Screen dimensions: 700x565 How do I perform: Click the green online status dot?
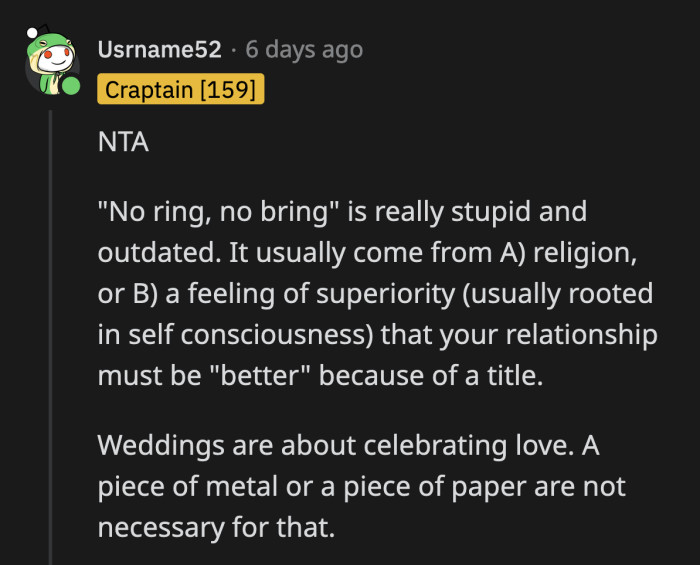70,86
